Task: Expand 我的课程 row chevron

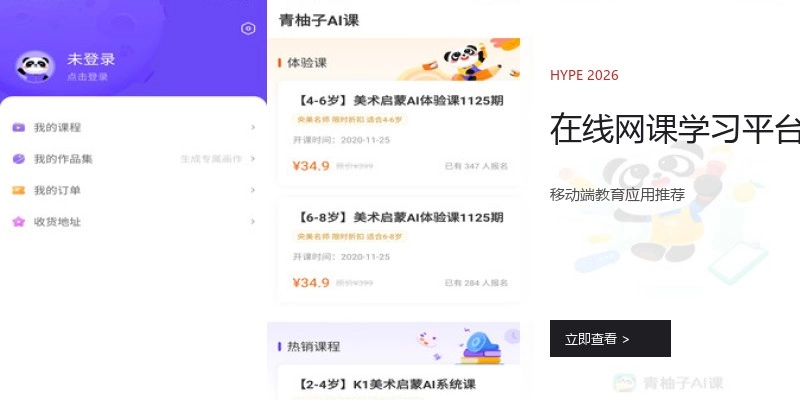Action: pyautogui.click(x=253, y=128)
